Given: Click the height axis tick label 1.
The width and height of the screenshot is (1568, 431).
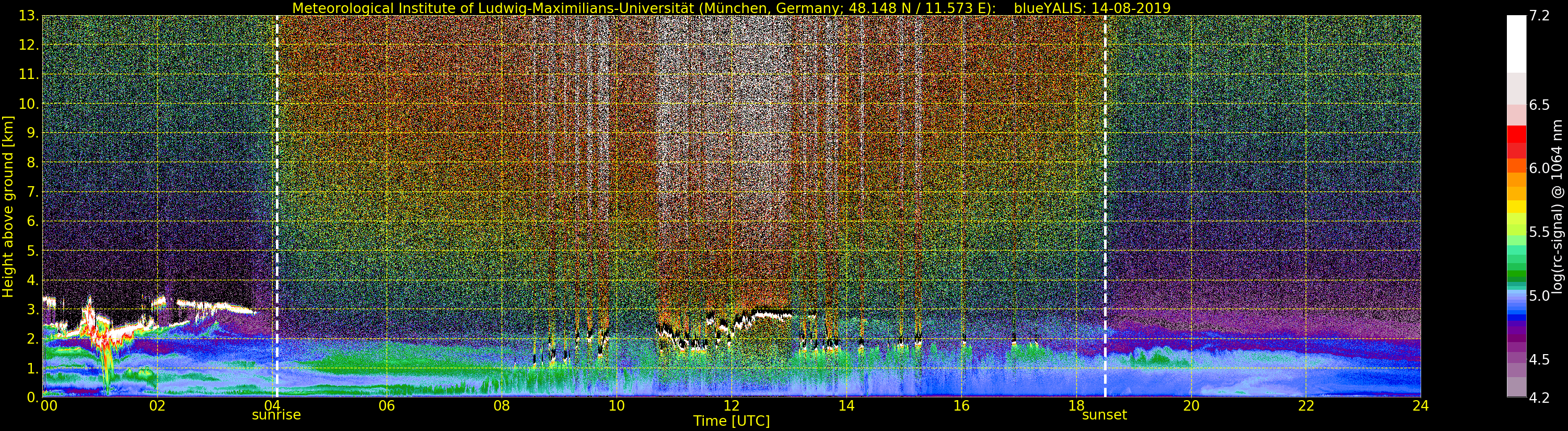Looking at the screenshot, I should point(34,368).
